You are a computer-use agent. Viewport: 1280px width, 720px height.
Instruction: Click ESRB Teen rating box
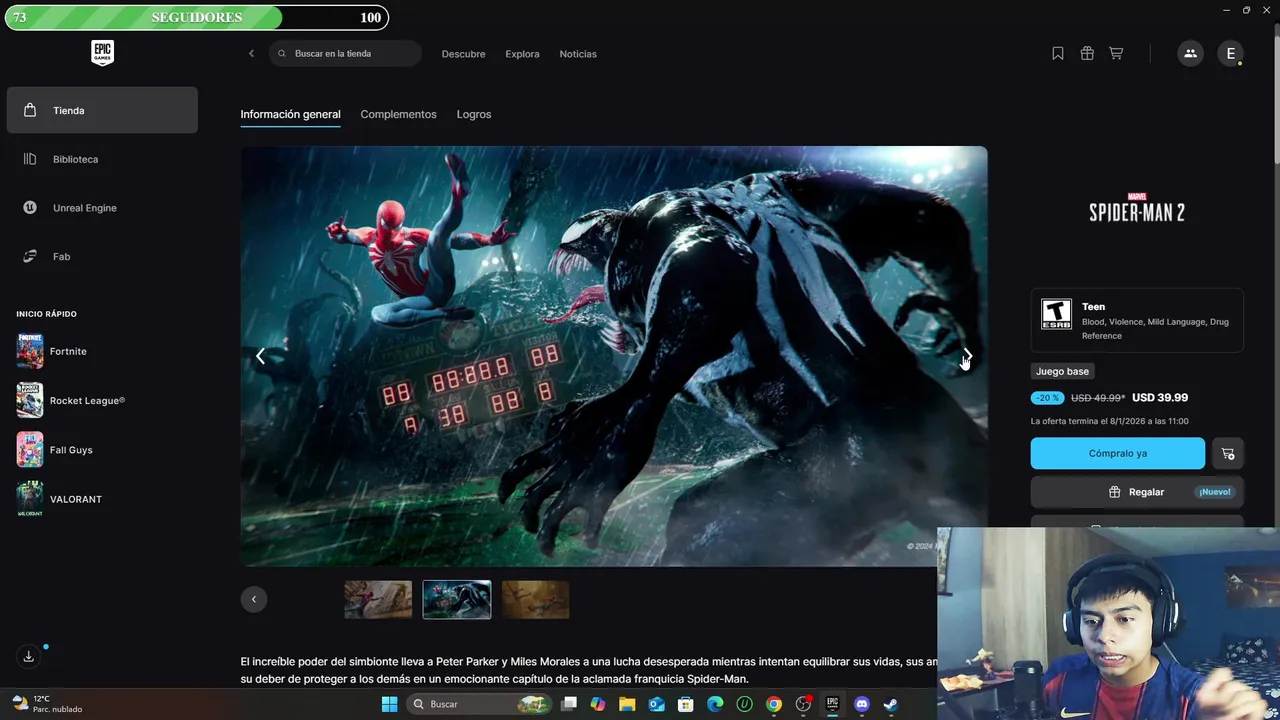pyautogui.click(x=1137, y=321)
